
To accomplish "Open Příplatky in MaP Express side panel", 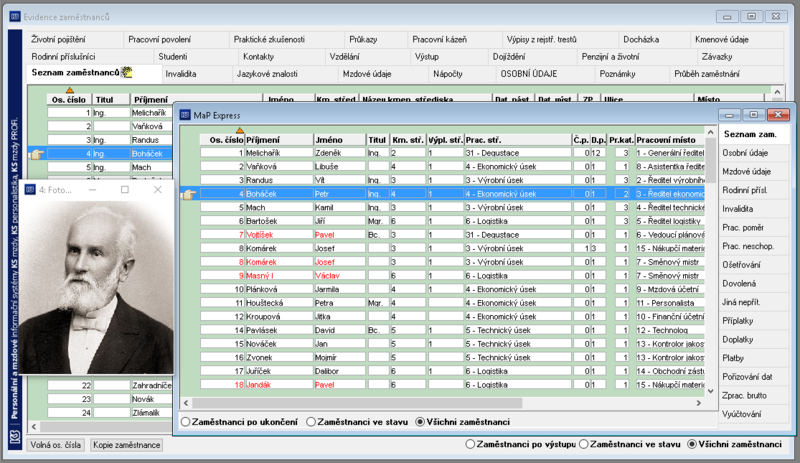I will click(754, 321).
